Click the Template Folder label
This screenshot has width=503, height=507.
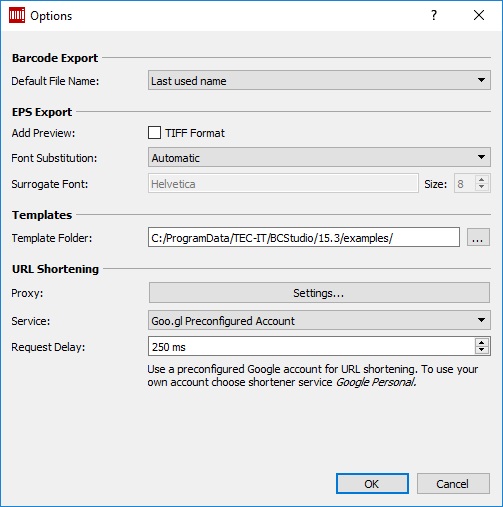[x=52, y=238]
